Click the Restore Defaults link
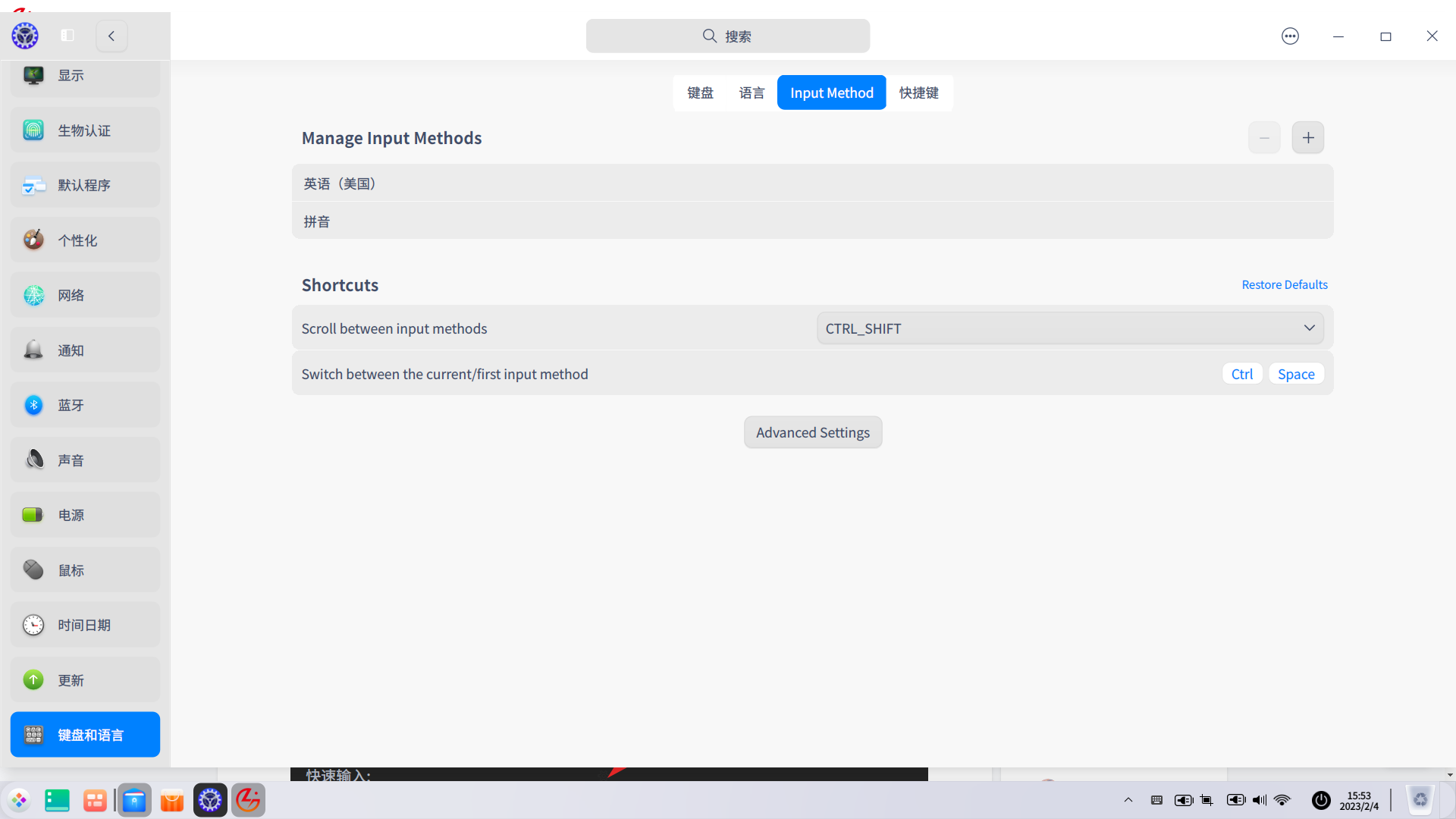 pyautogui.click(x=1285, y=284)
